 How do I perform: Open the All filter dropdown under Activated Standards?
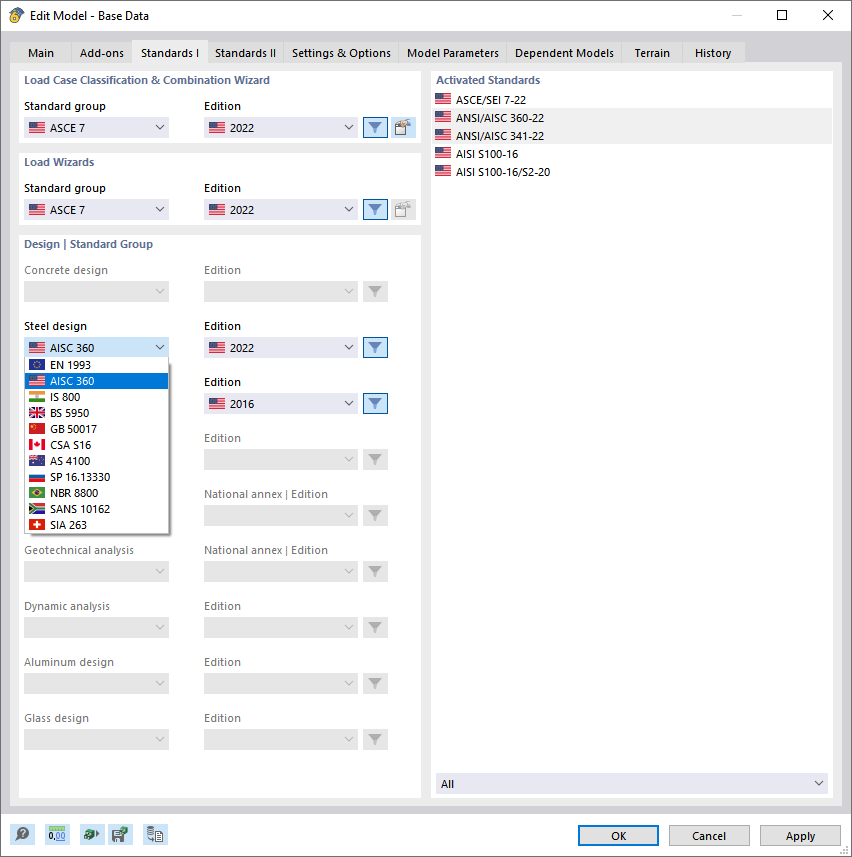coord(632,784)
